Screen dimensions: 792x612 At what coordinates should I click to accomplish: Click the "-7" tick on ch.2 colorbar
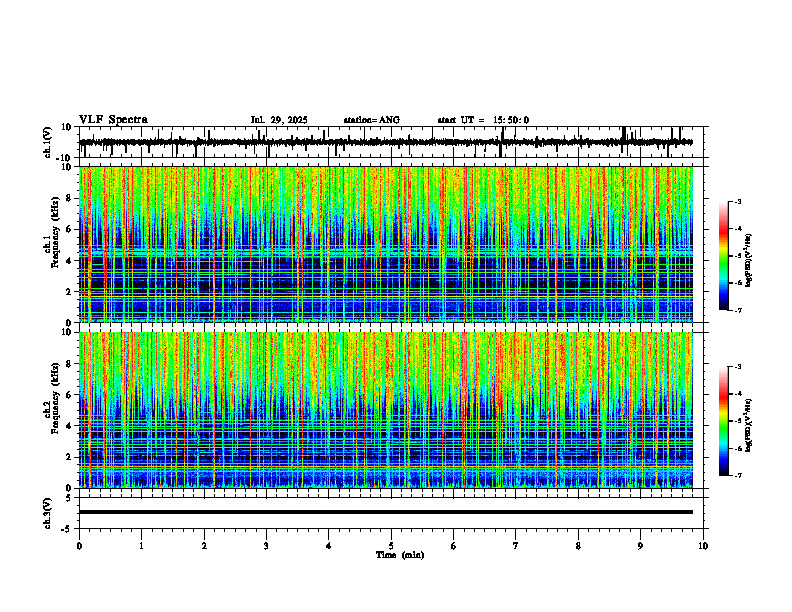tap(738, 476)
